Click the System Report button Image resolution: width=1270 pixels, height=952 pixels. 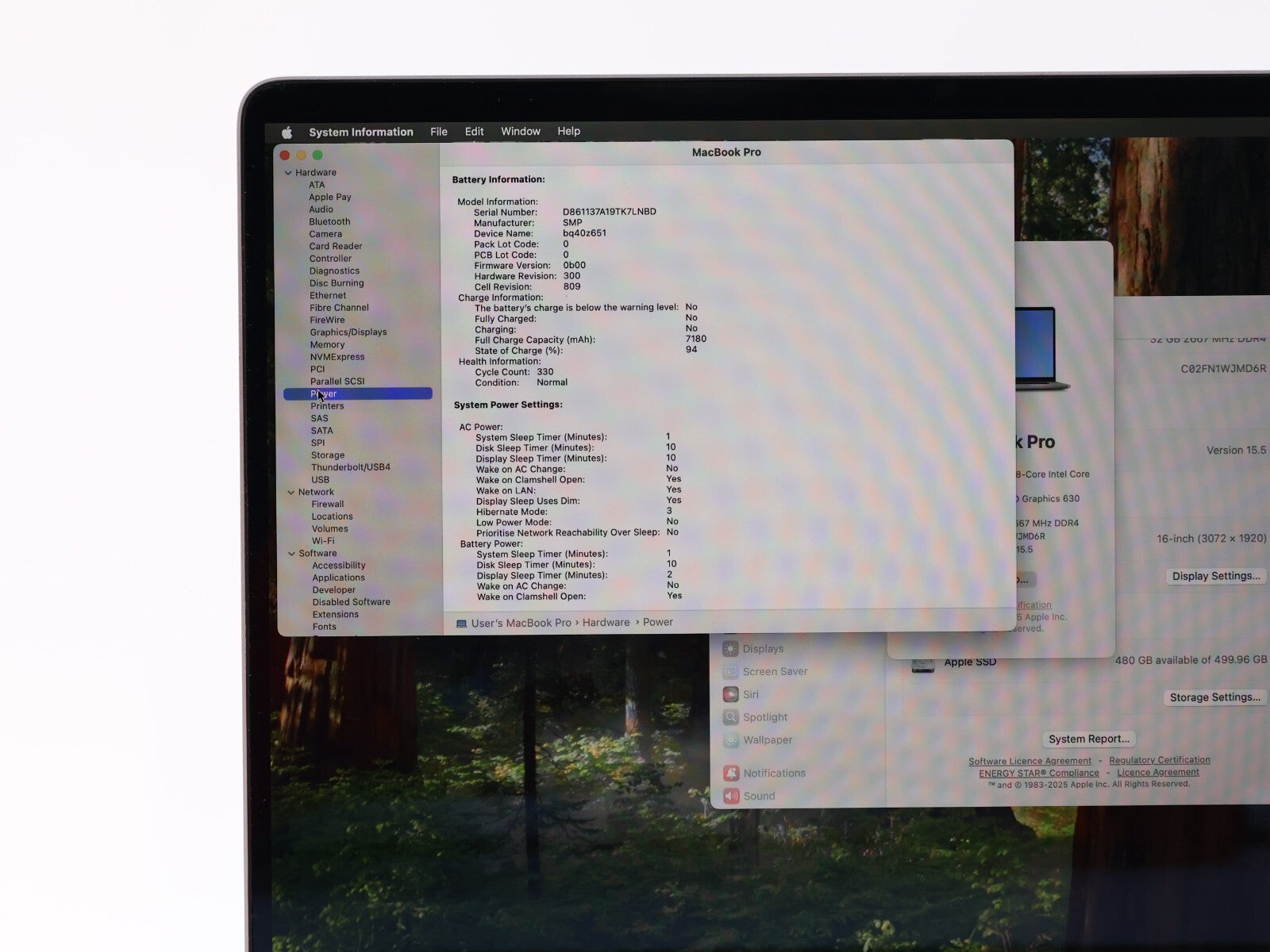(x=1088, y=739)
